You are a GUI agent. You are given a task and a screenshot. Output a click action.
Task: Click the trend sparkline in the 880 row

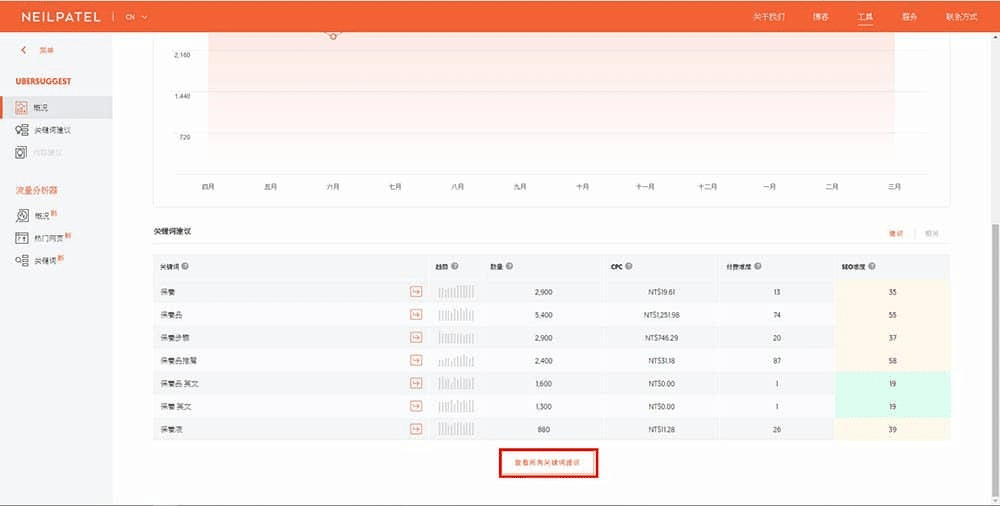tap(456, 429)
